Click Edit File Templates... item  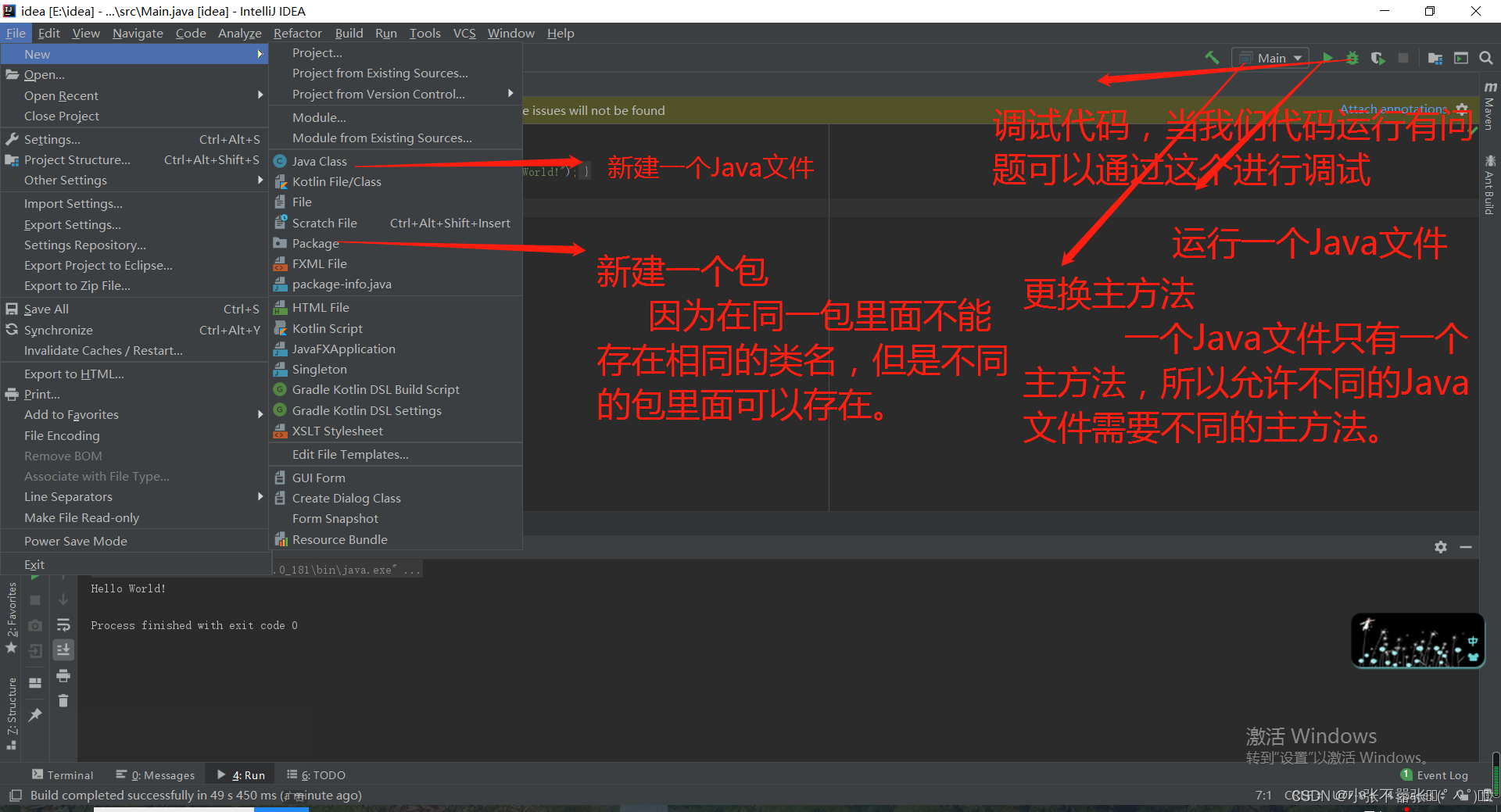point(396,454)
